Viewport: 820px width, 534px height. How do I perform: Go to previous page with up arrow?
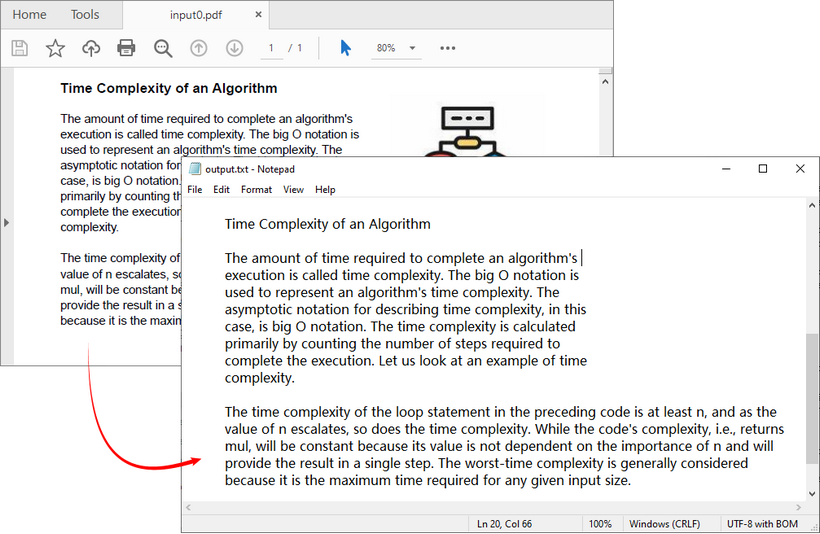tap(198, 48)
